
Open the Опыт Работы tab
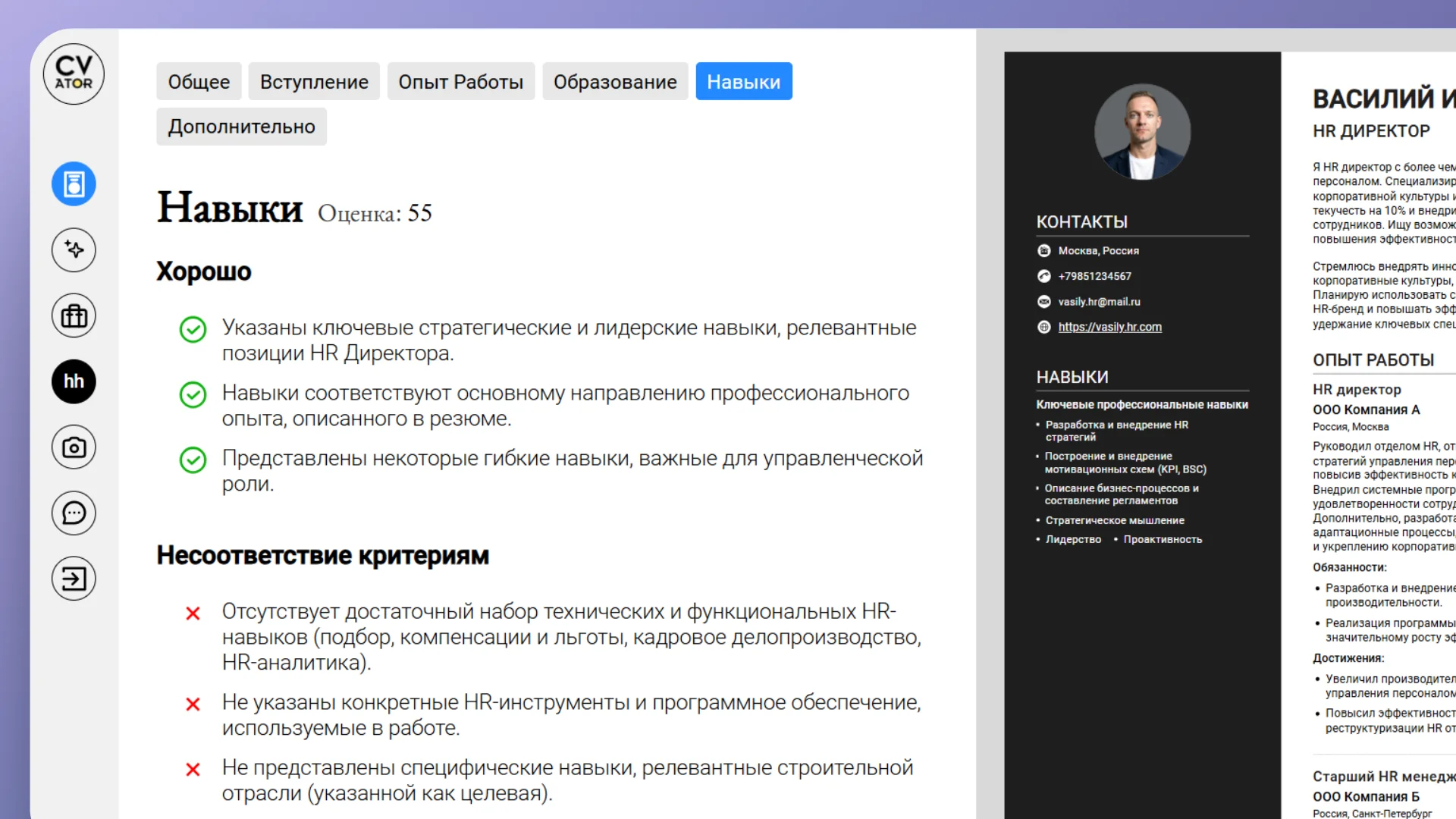(x=461, y=81)
